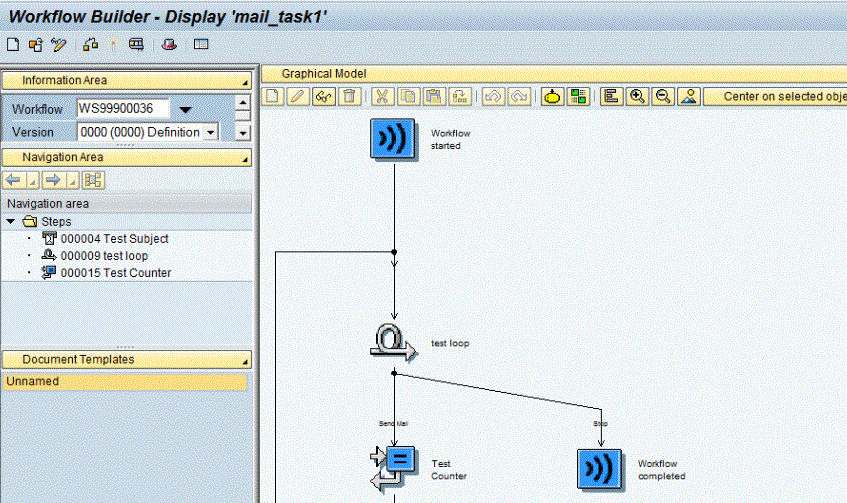Click the display glasses icon in graphical toolbar

pyautogui.click(x=323, y=96)
